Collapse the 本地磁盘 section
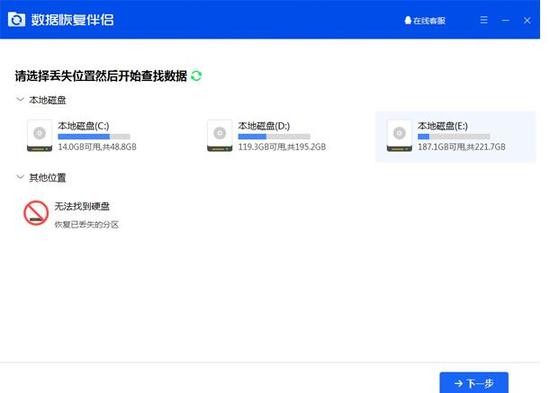Viewport: 550px width, 393px height. (x=20, y=100)
